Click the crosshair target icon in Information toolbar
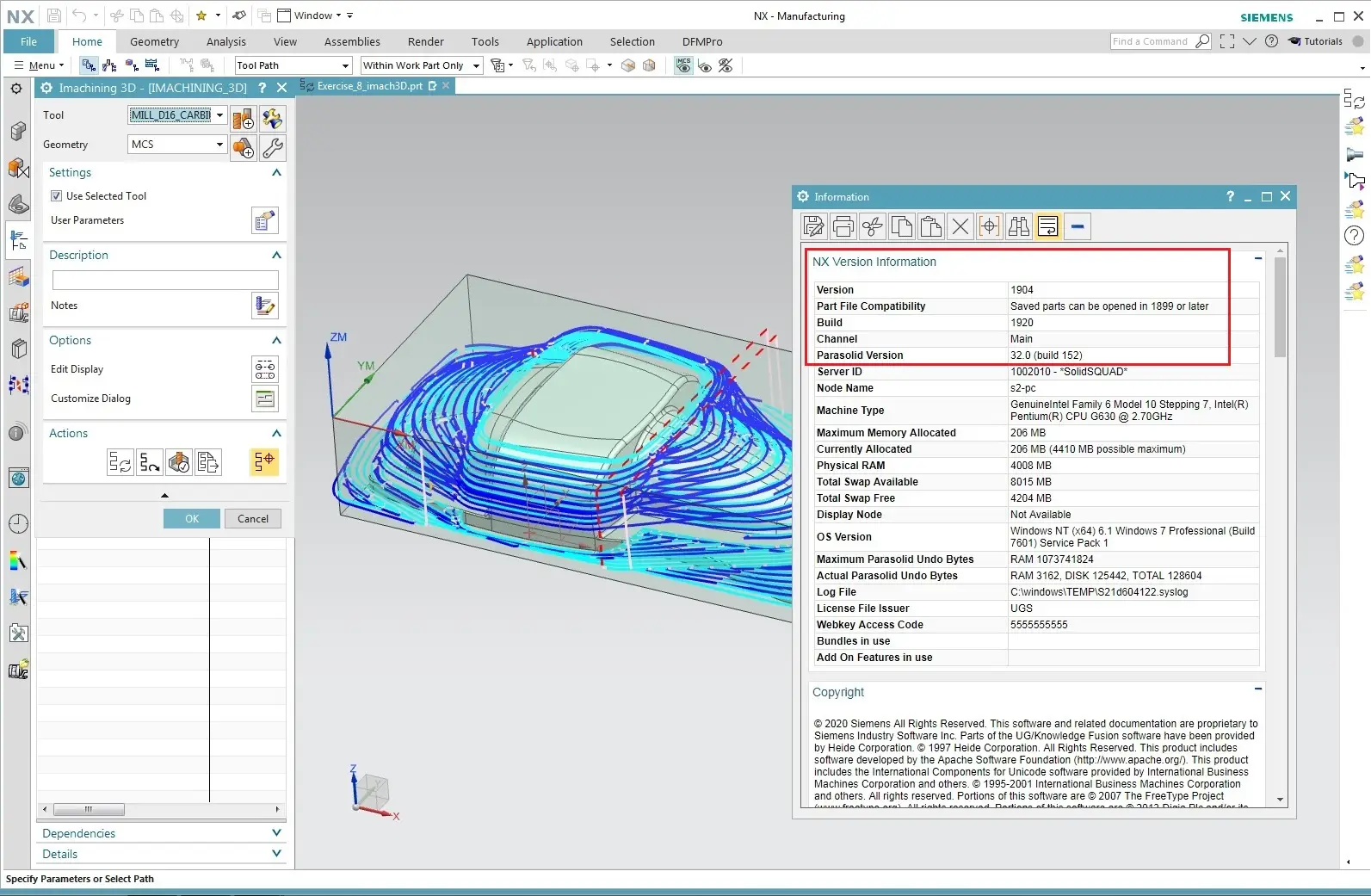1371x896 pixels. click(x=990, y=226)
